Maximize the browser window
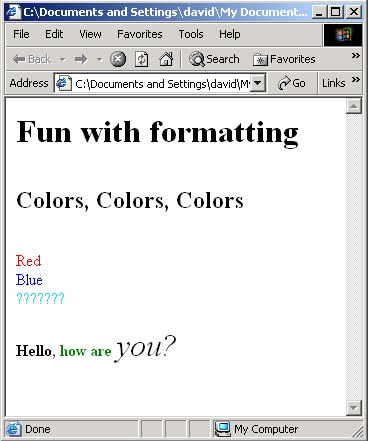368x441 pixels. tap(335, 12)
